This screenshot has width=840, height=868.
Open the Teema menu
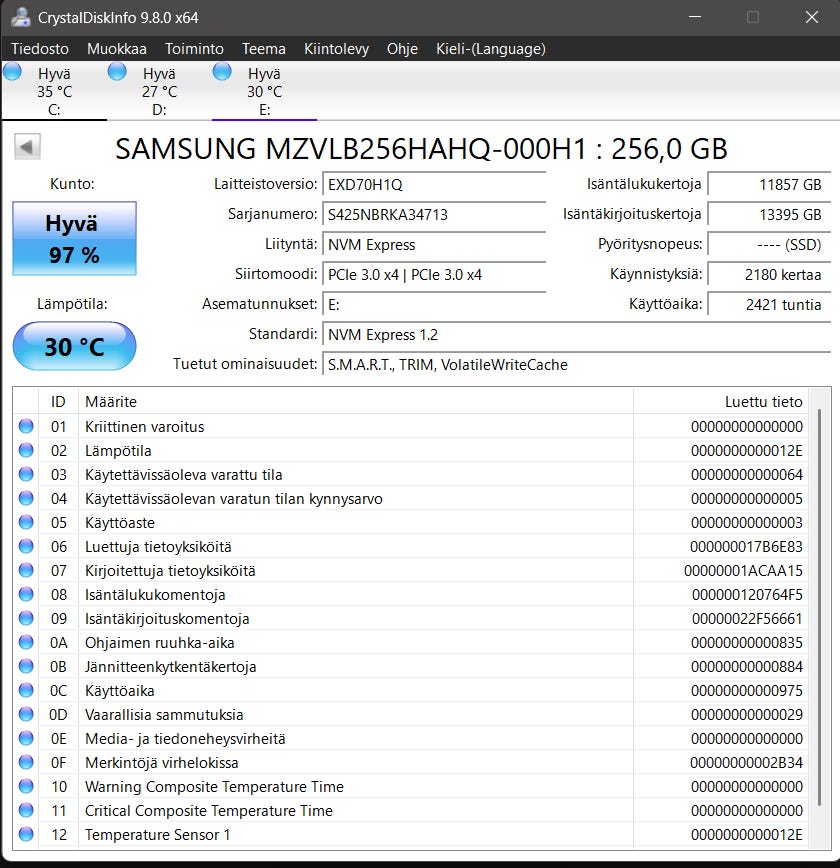pyautogui.click(x=263, y=49)
